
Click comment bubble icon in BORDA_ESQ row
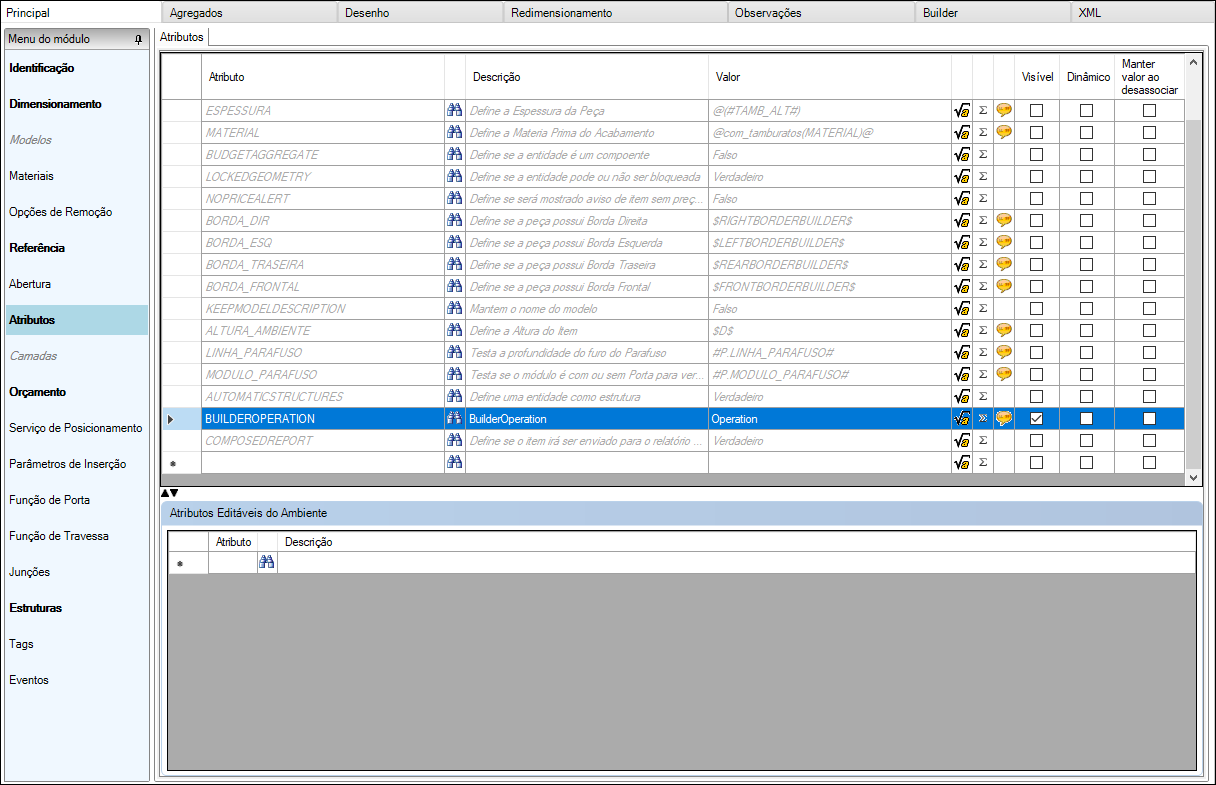[1004, 242]
